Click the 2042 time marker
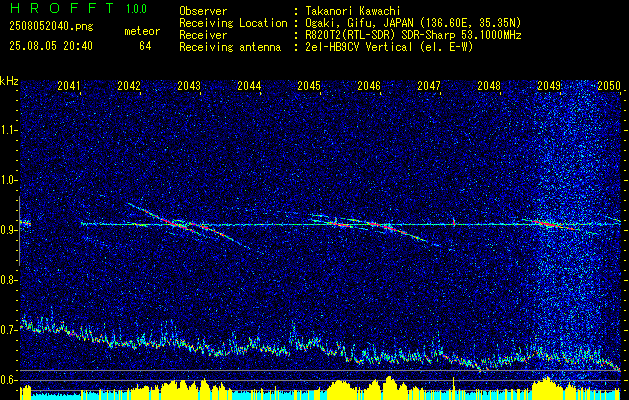The image size is (629, 400). tap(129, 85)
